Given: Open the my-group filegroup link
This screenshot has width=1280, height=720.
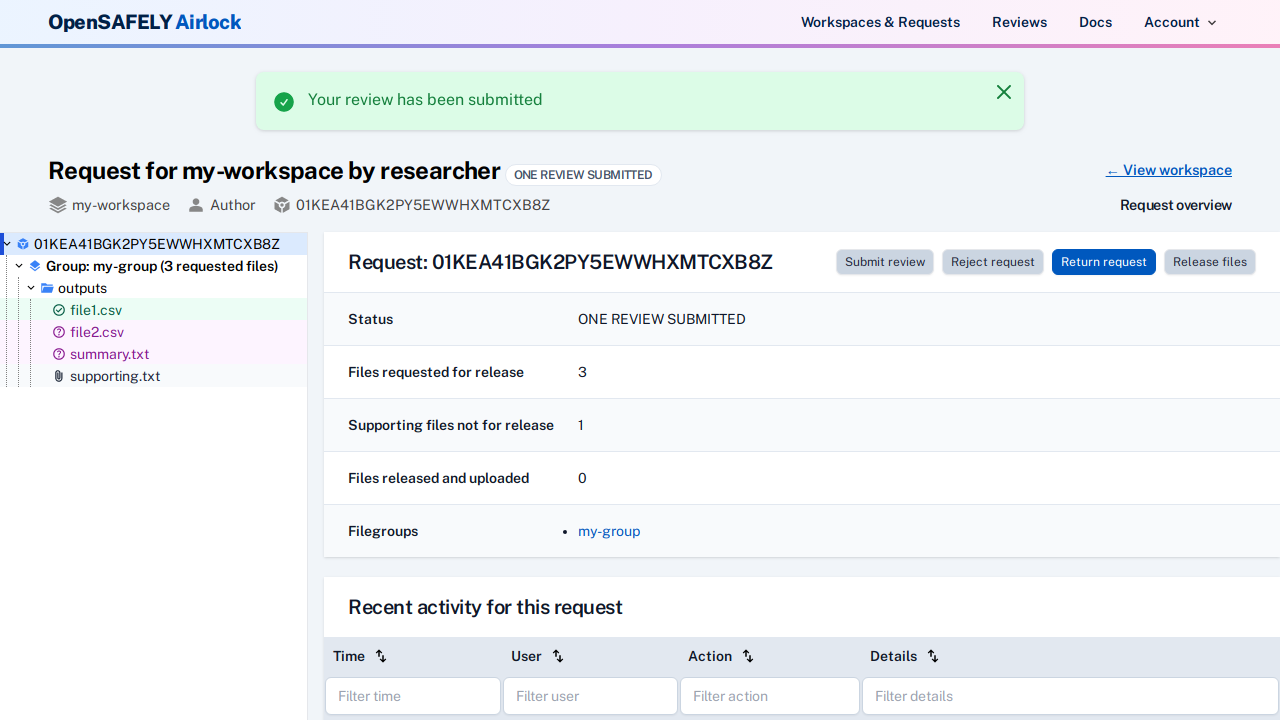Looking at the screenshot, I should coord(609,531).
